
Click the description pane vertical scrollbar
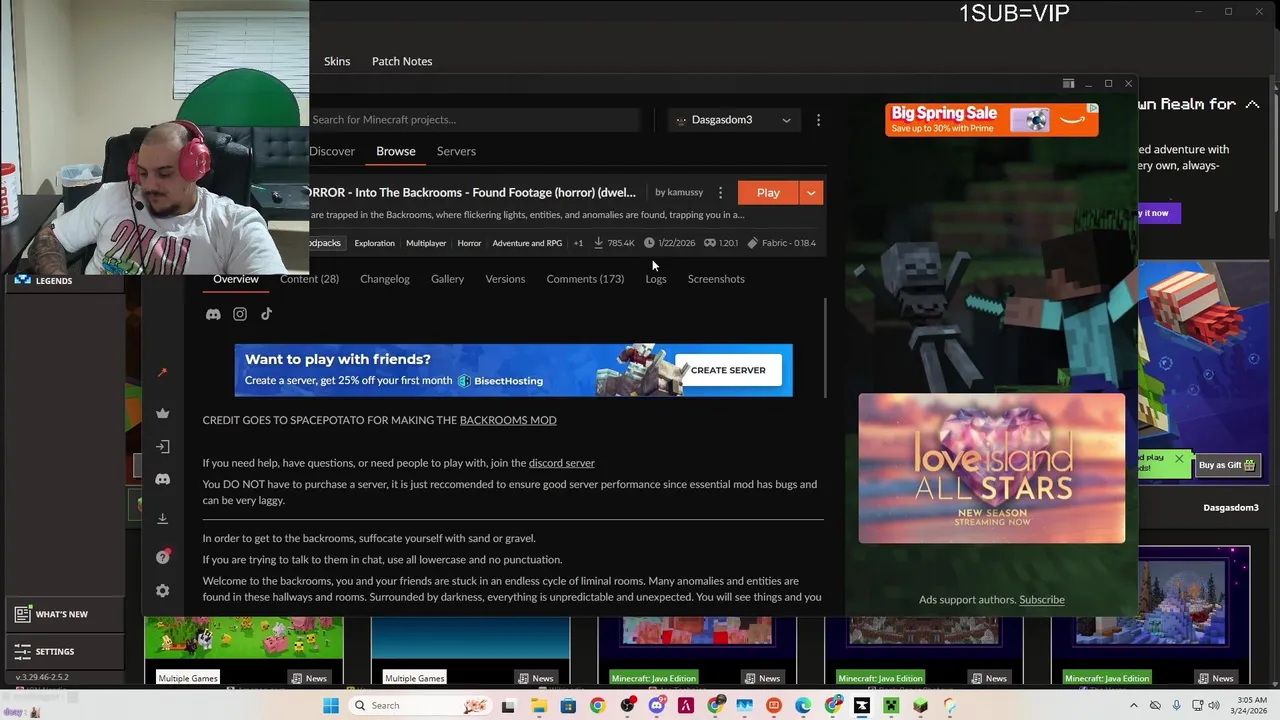pos(825,348)
